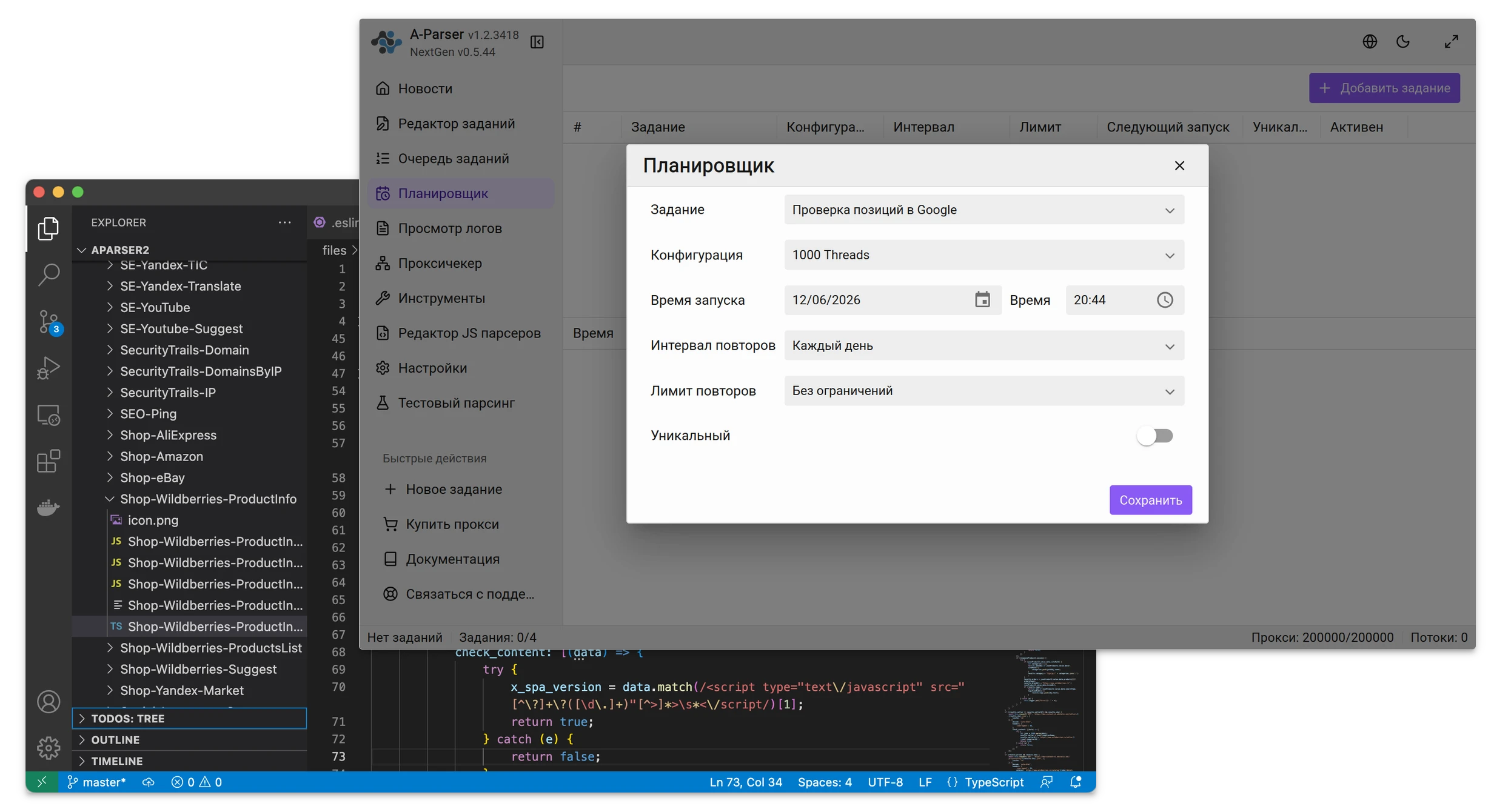
Task: Open Проксичекер menu item
Action: (x=461, y=263)
